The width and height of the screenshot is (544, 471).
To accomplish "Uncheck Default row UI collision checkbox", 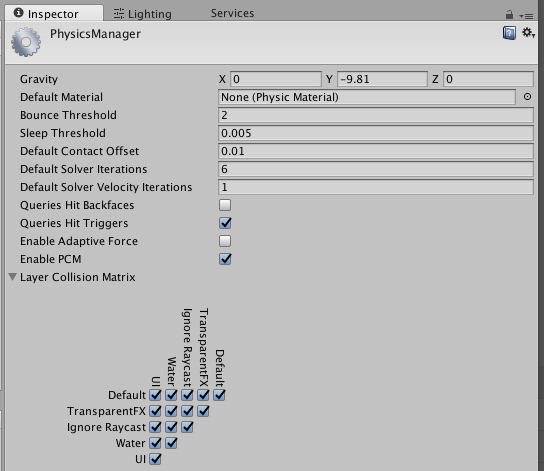I will pyautogui.click(x=155, y=395).
